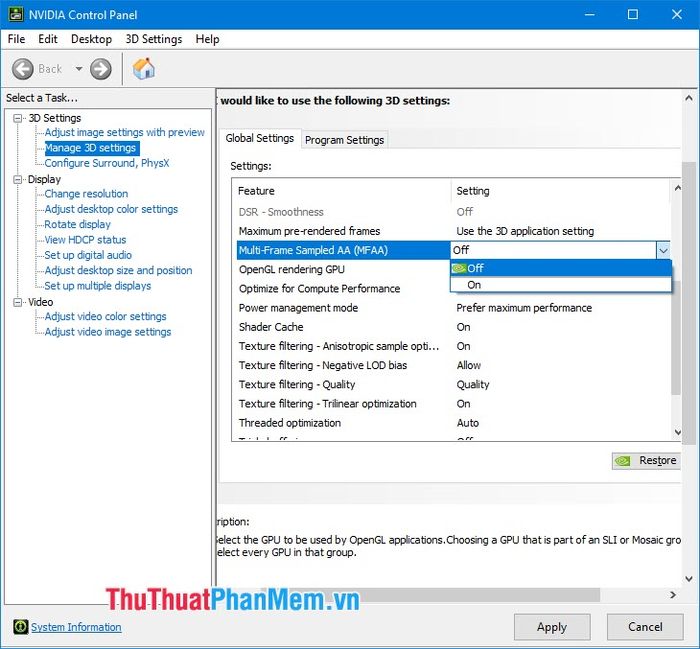
Task: Click the System Information icon
Action: (20, 627)
